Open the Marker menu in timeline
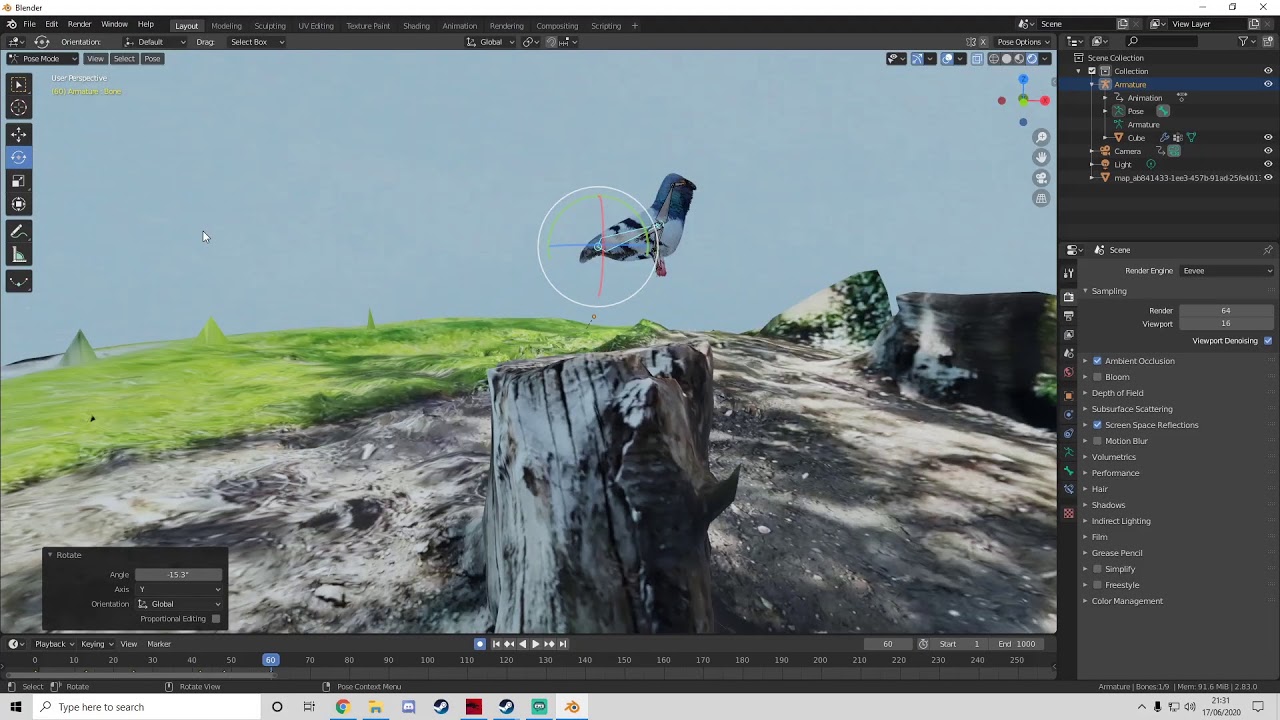1280x720 pixels. (159, 644)
